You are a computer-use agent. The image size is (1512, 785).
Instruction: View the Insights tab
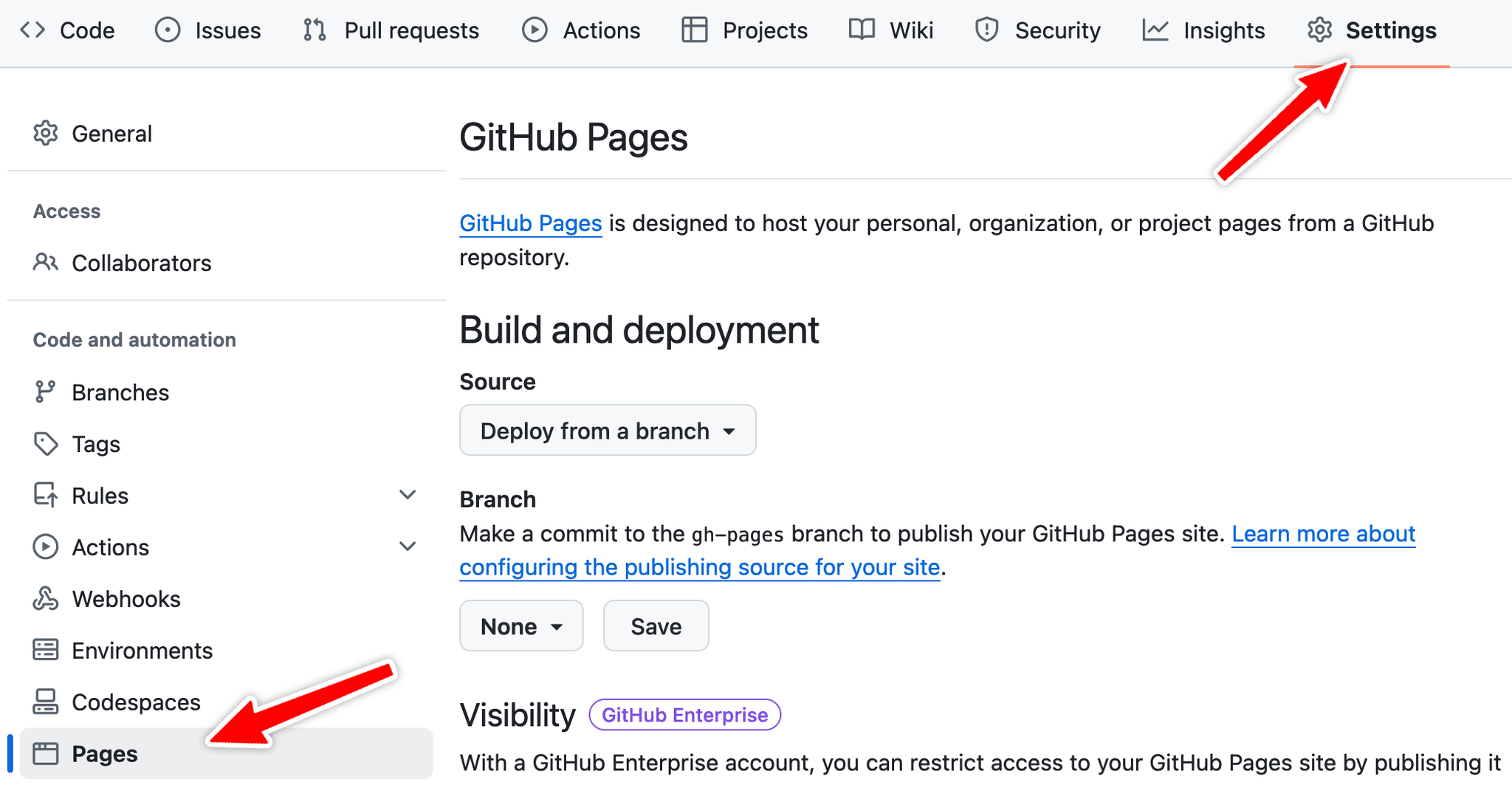(x=1204, y=30)
